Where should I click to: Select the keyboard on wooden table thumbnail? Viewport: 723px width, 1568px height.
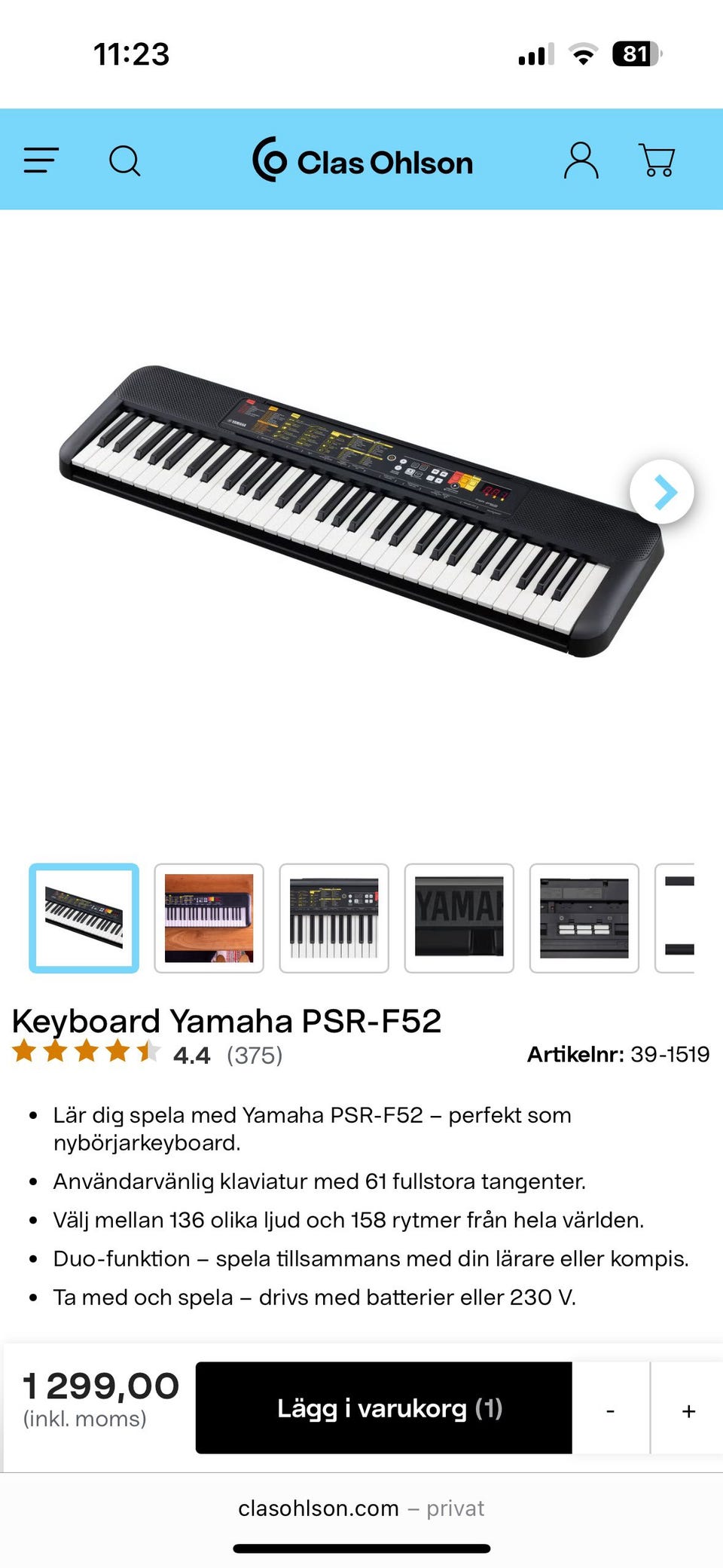point(209,918)
